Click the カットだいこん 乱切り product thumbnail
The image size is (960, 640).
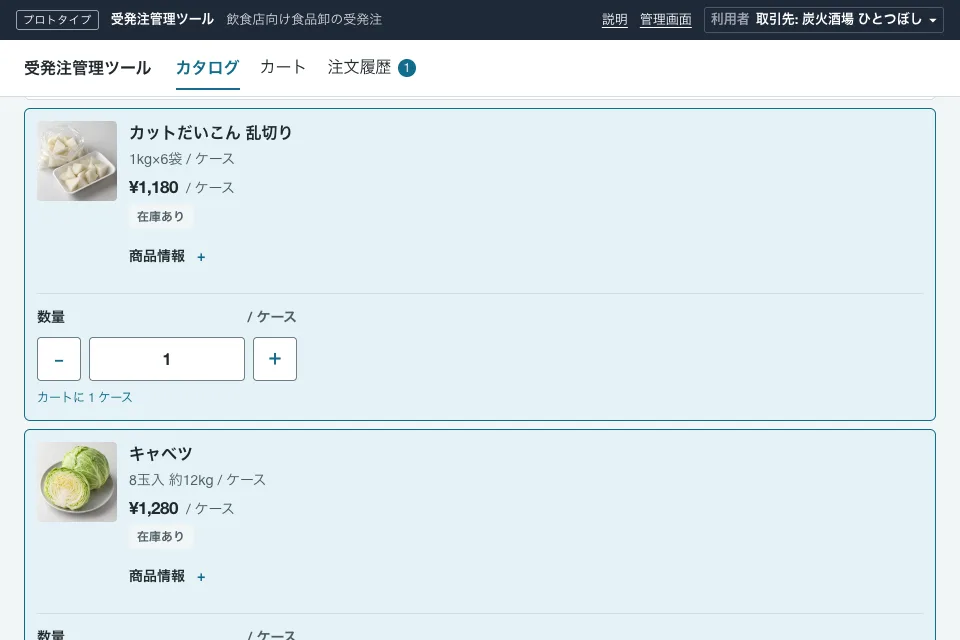tap(77, 161)
